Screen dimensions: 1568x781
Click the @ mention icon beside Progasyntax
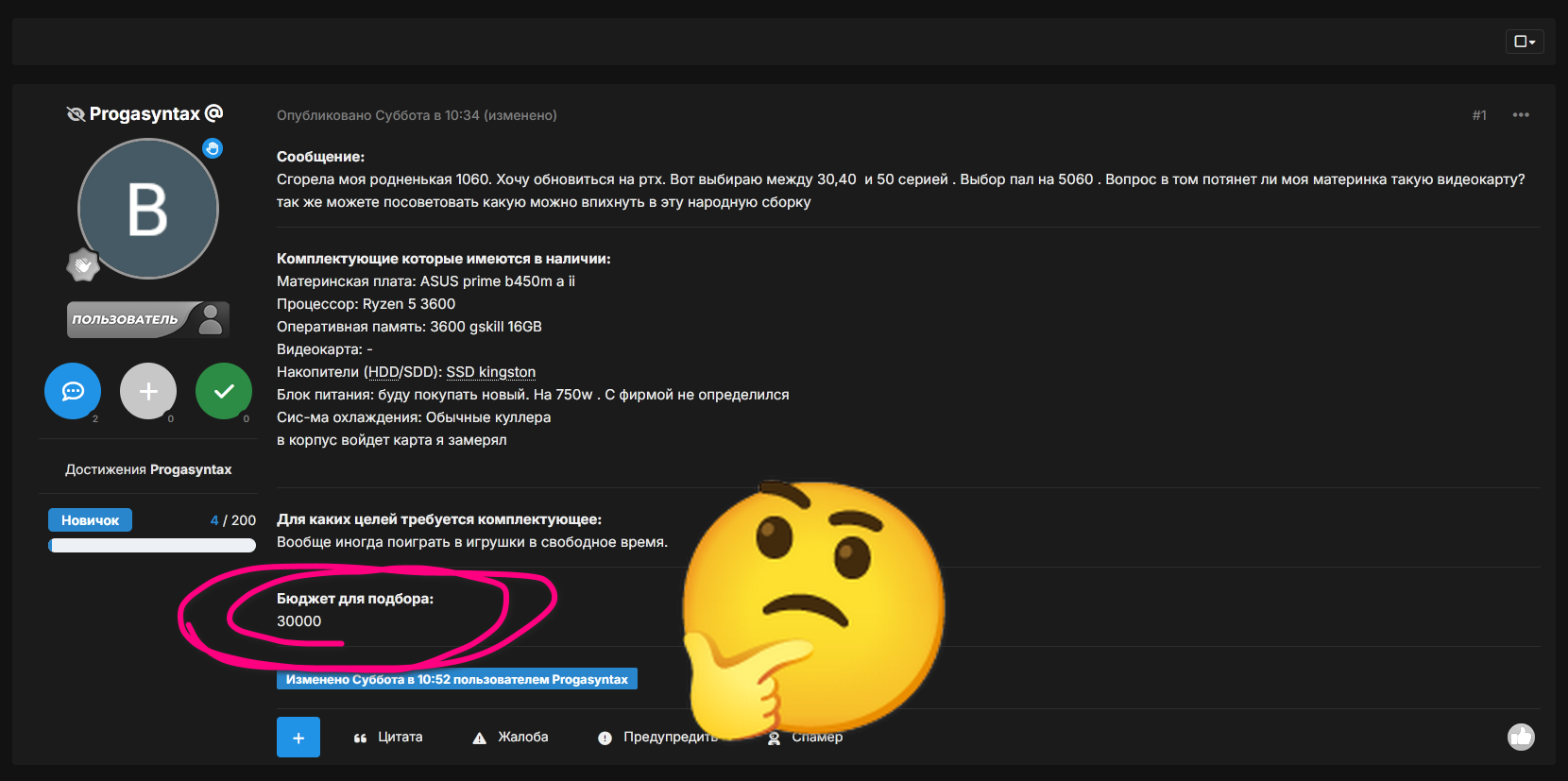[x=214, y=113]
